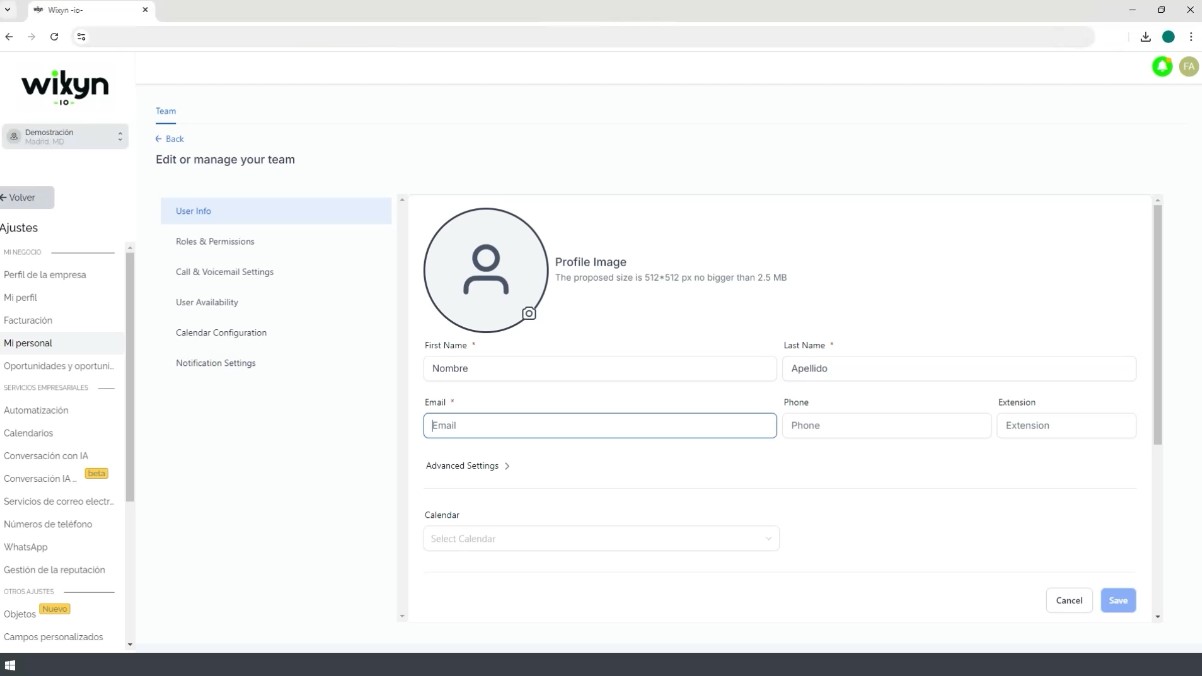This screenshot has height=676, width=1202.
Task: Click the Cancel button
Action: (1069, 600)
